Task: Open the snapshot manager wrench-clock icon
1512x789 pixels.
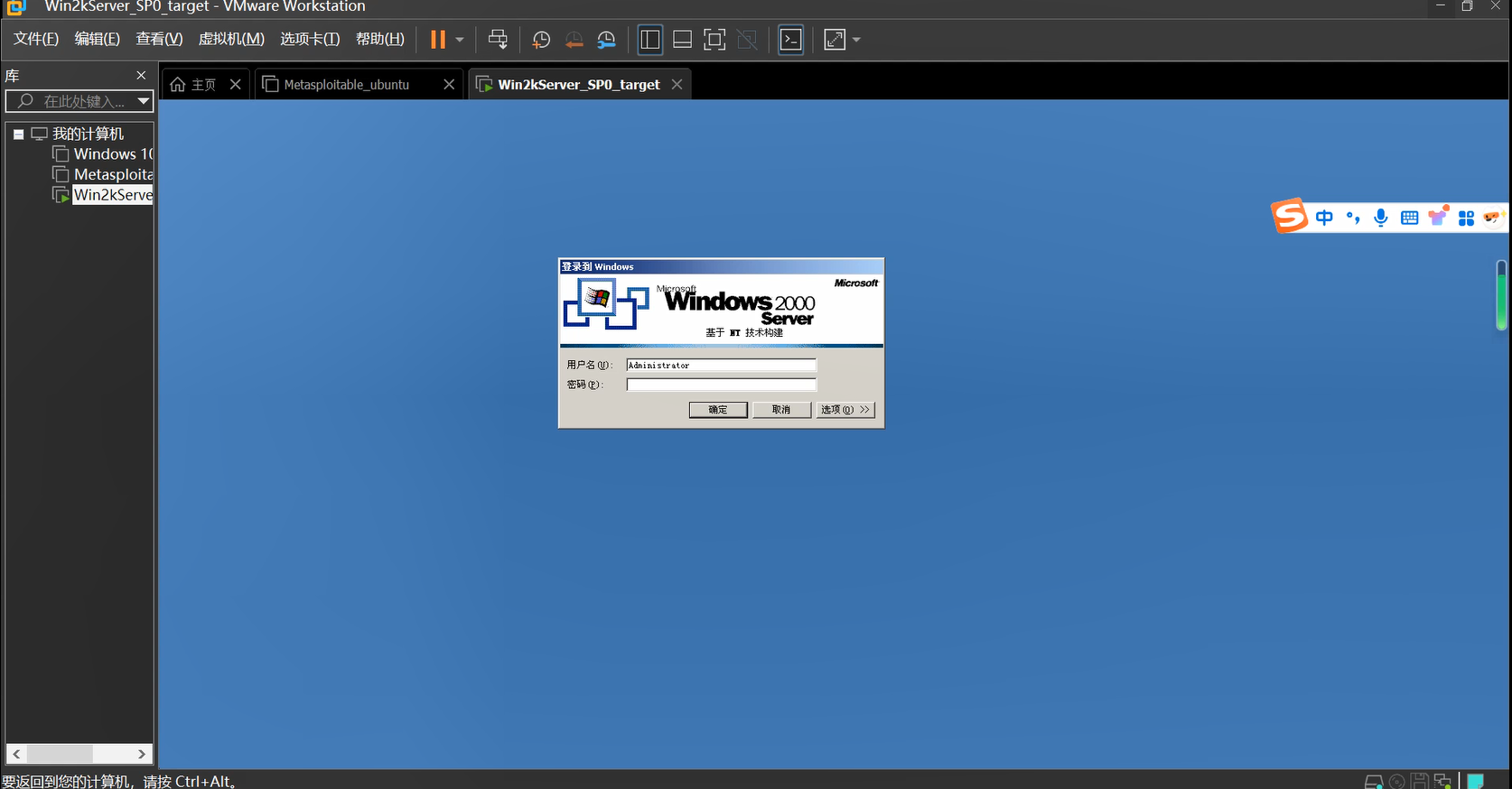Action: point(606,40)
